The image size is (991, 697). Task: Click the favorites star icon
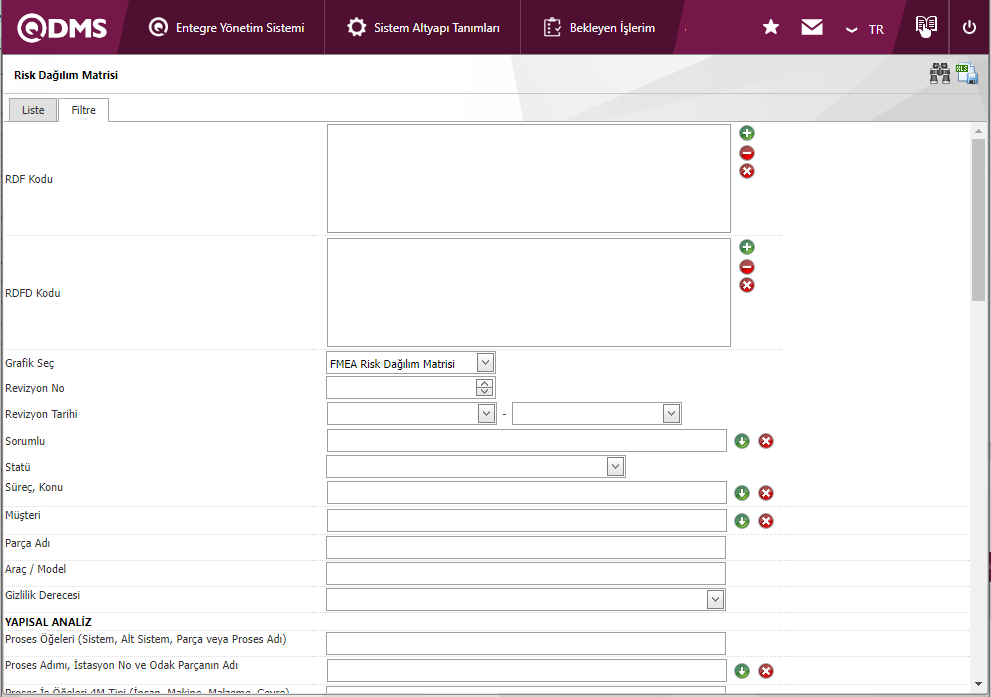[770, 27]
